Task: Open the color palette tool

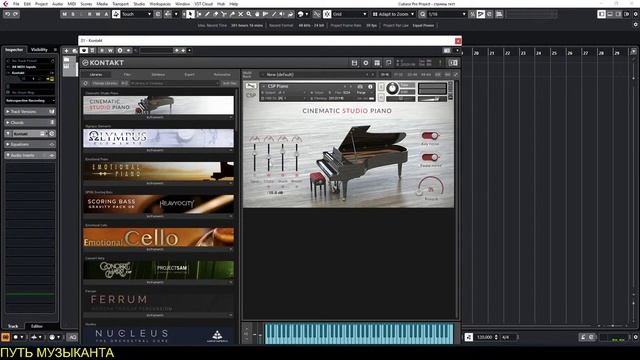Action: point(302,14)
